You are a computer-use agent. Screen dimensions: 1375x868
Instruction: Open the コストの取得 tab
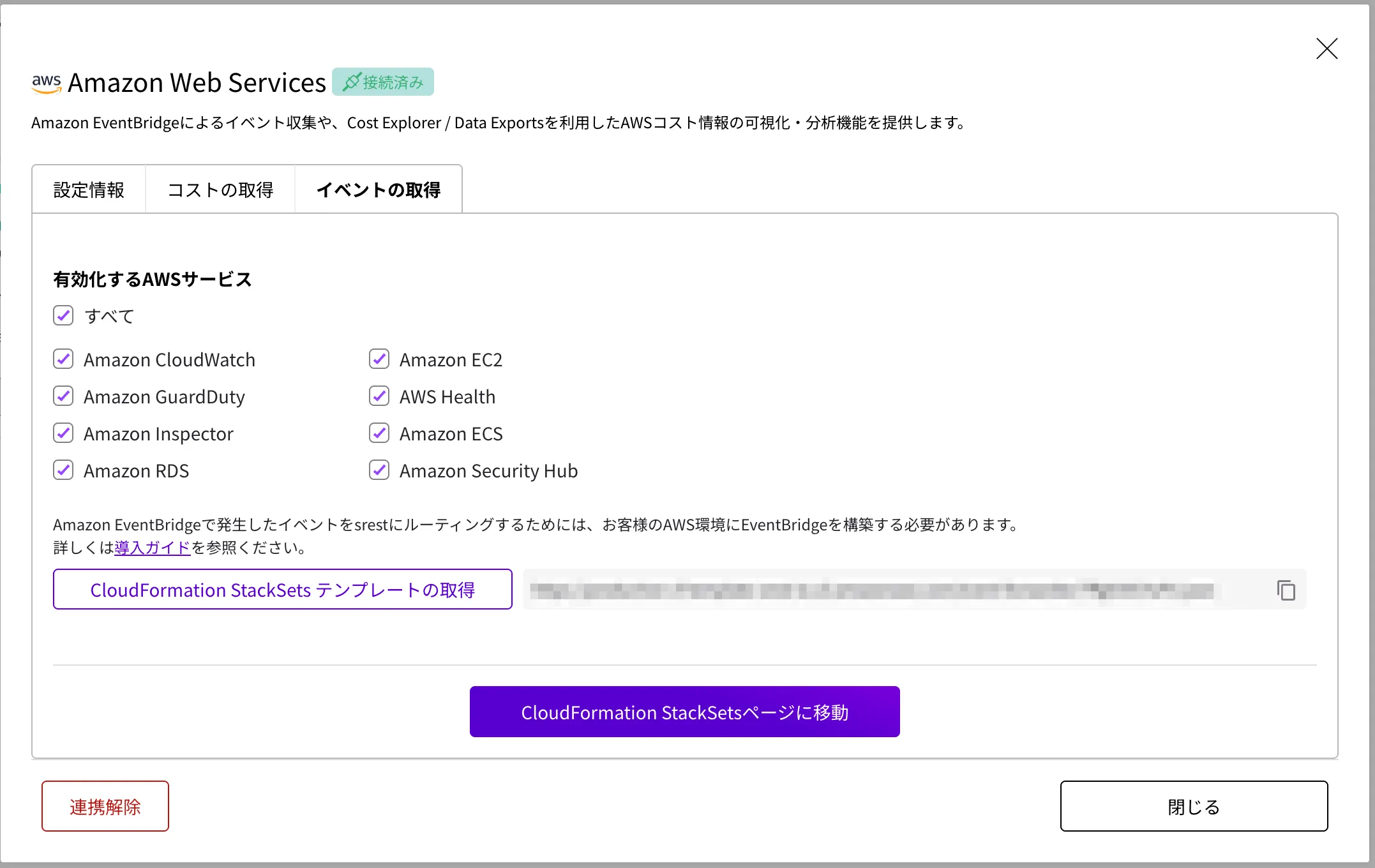click(x=220, y=190)
